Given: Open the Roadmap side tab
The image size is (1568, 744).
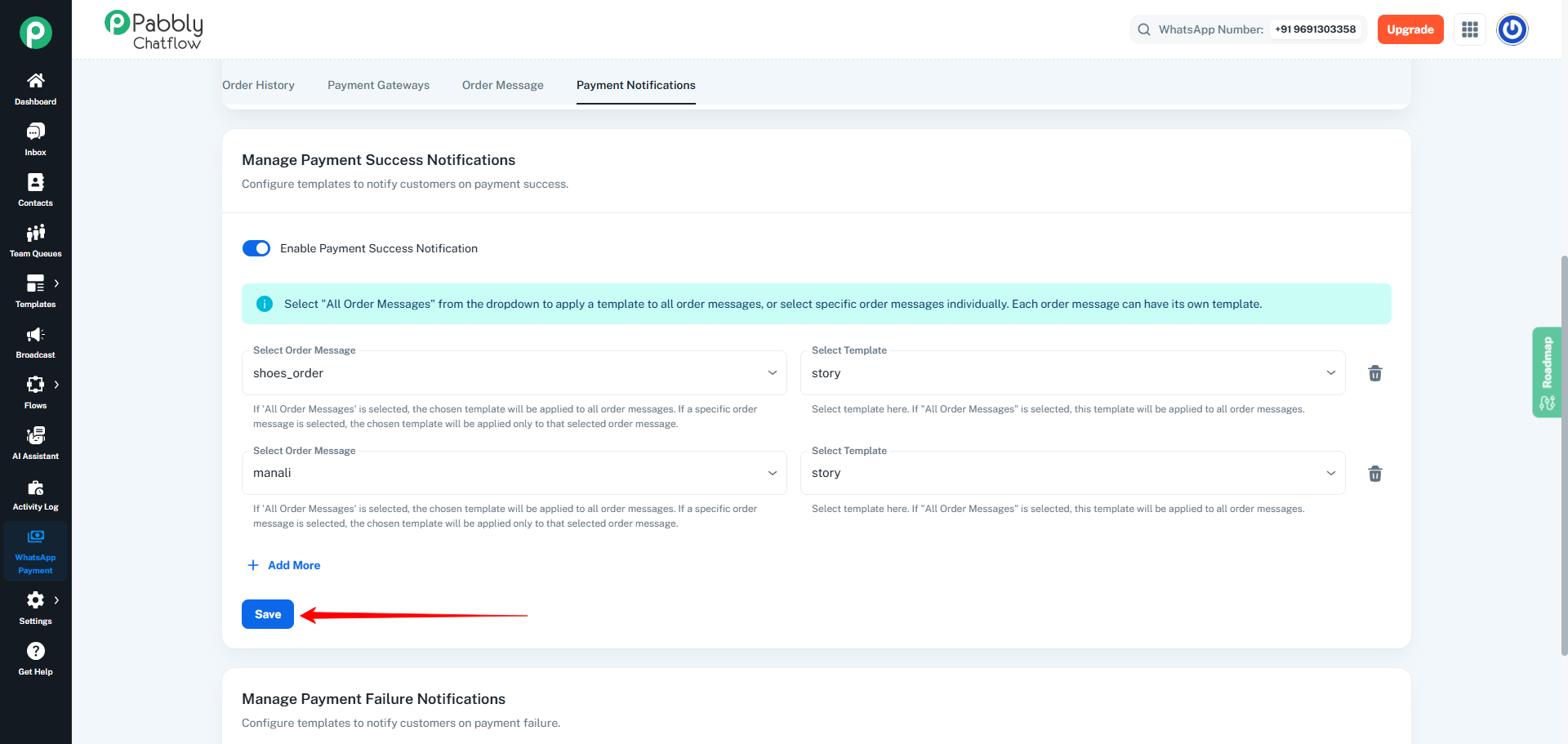Looking at the screenshot, I should point(1547,372).
